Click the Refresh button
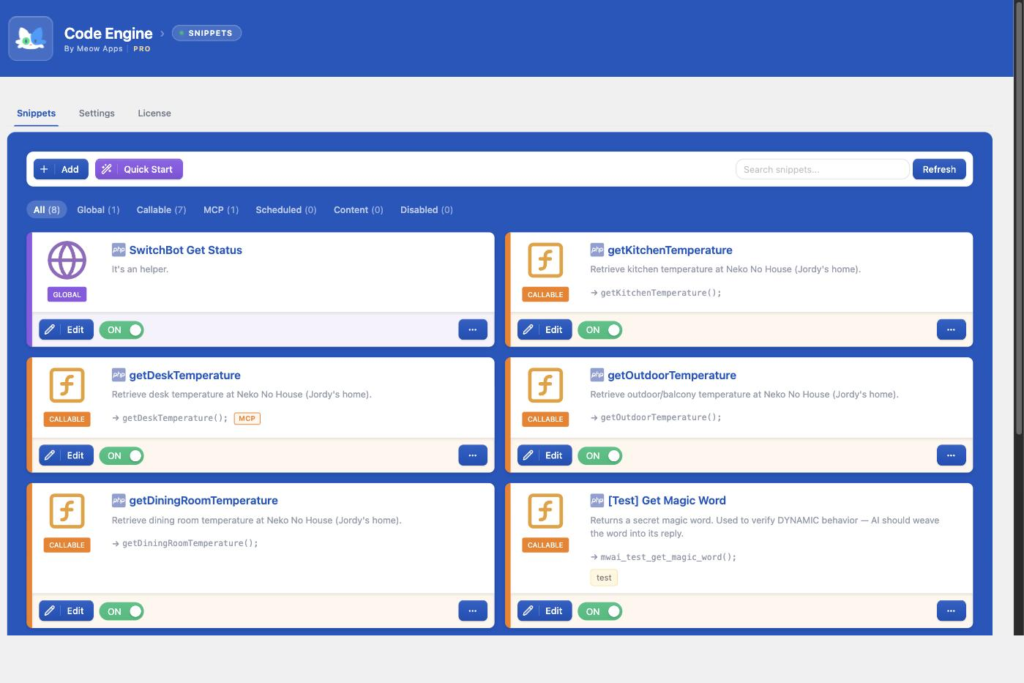Viewport: 1024px width, 683px height. [x=939, y=169]
